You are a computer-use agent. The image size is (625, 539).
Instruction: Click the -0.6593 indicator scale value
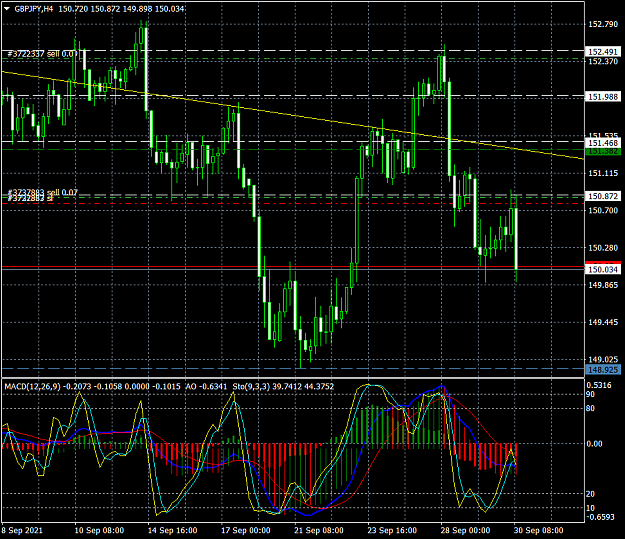coord(599,517)
